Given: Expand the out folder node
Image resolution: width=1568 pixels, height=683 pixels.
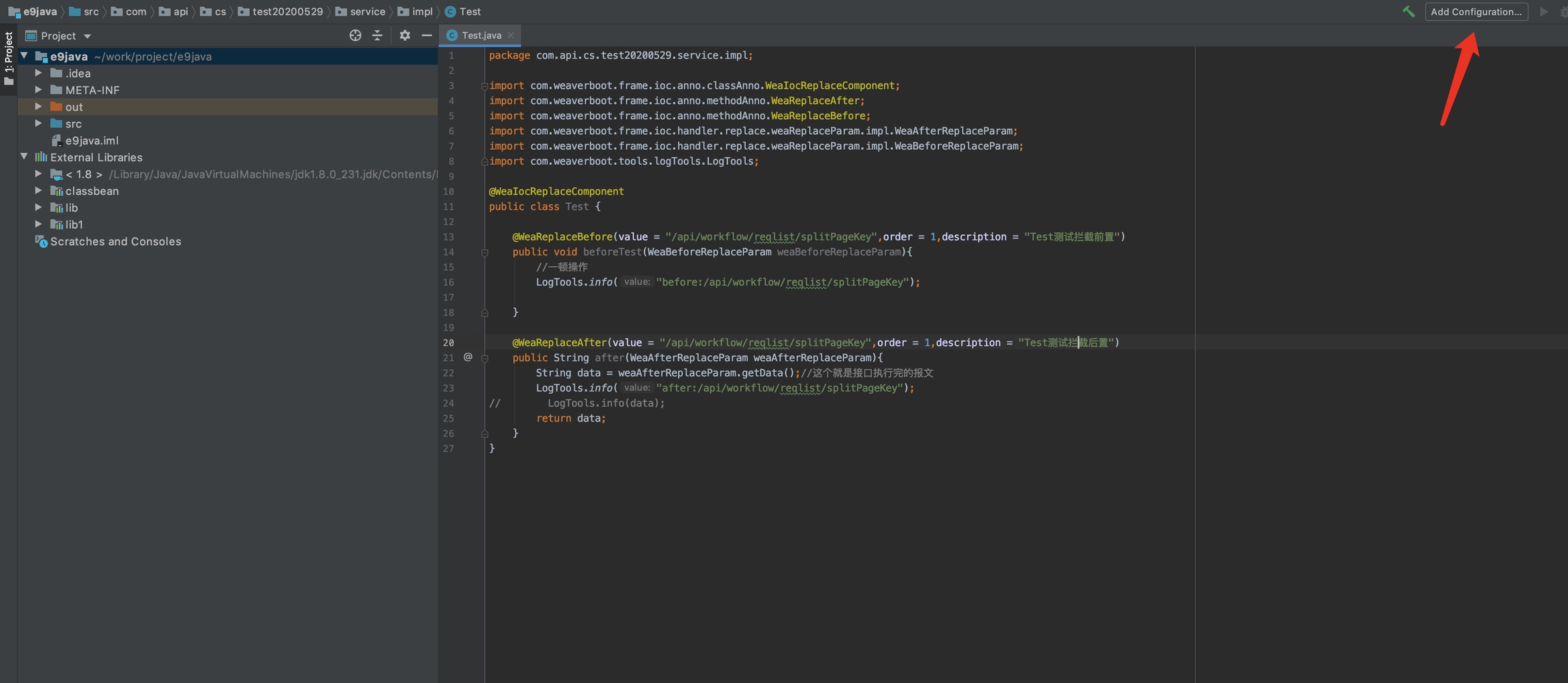Looking at the screenshot, I should coord(39,107).
